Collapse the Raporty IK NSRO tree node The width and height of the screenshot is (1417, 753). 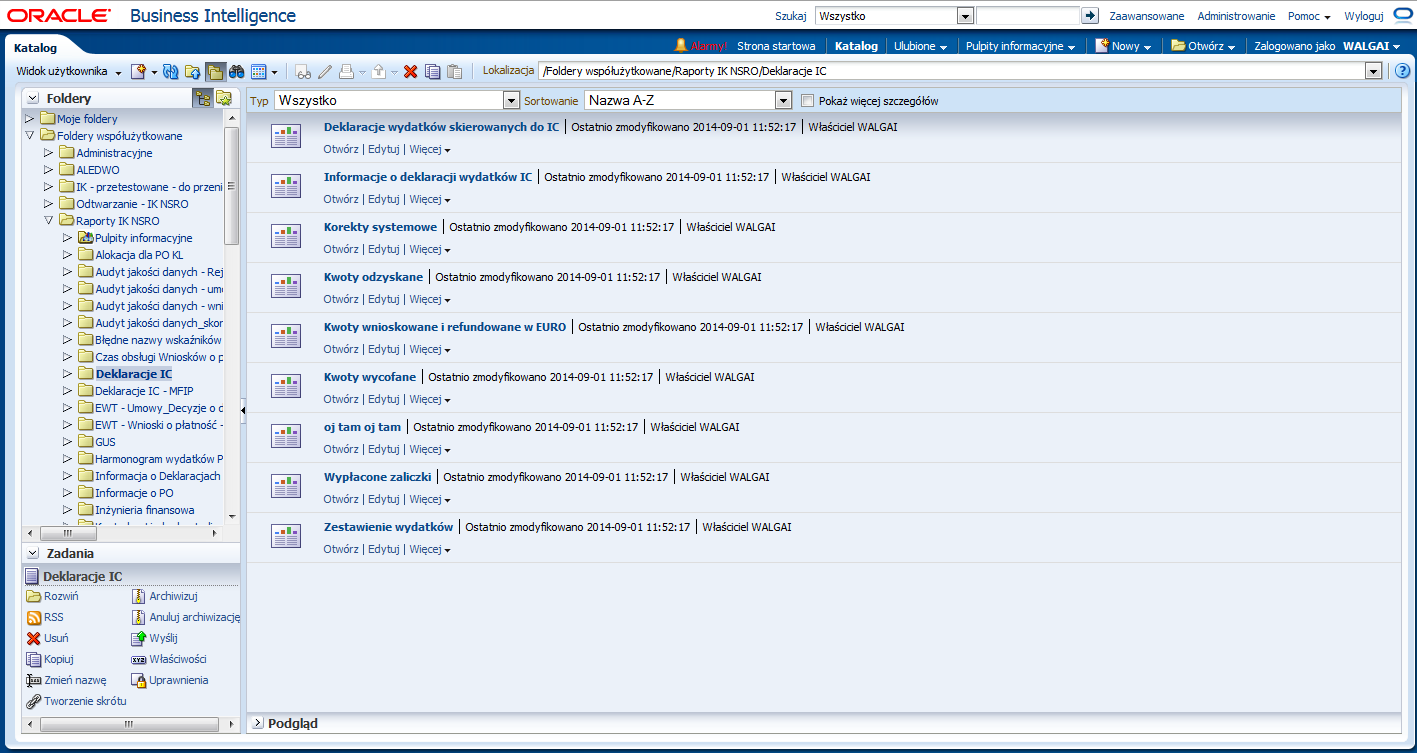(x=48, y=221)
